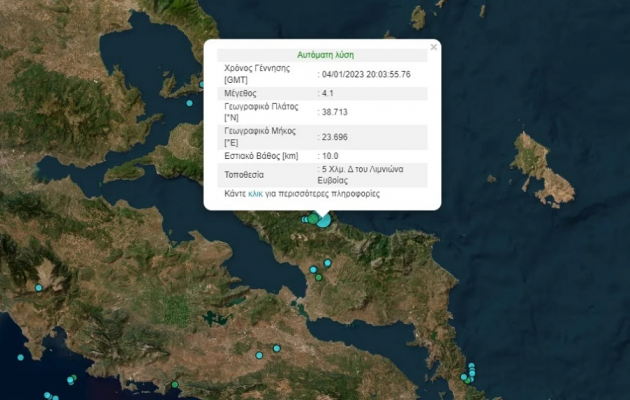Click the location text '5 Χλμ. Δ του Λιμνιώνα Ευβοίας'
Image resolution: width=630 pixels, height=400 pixels.
pos(362,174)
